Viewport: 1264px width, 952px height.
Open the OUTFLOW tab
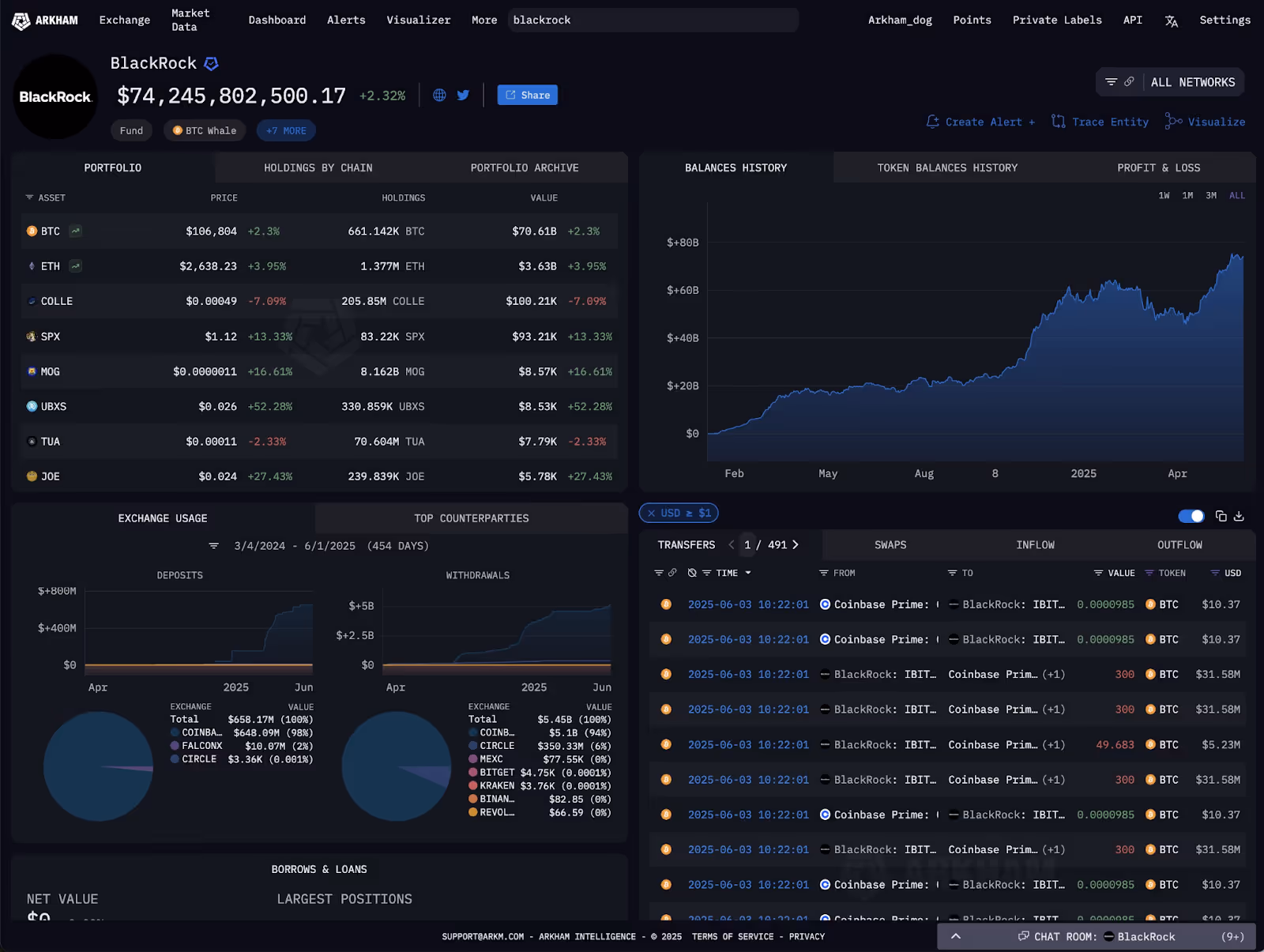tap(1179, 545)
